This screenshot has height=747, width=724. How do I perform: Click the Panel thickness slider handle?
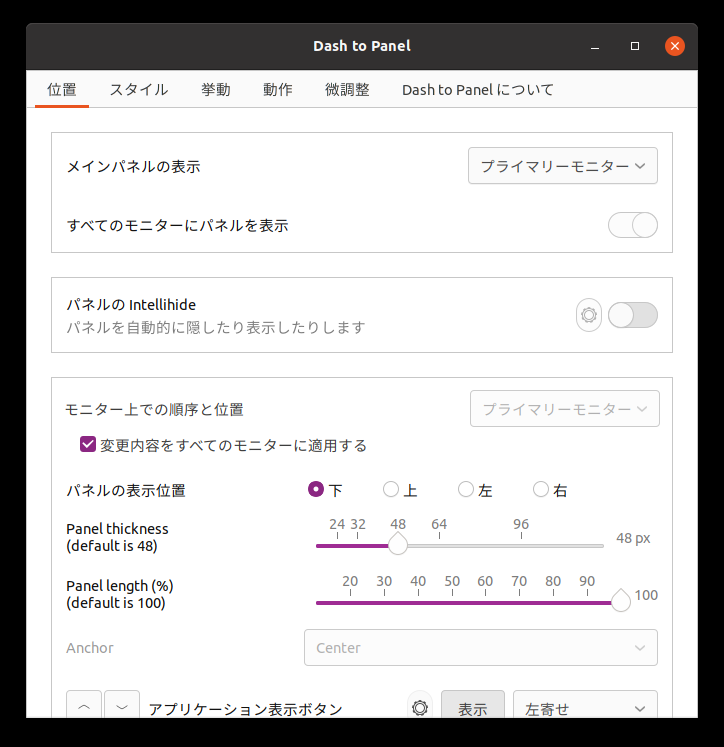coord(398,545)
